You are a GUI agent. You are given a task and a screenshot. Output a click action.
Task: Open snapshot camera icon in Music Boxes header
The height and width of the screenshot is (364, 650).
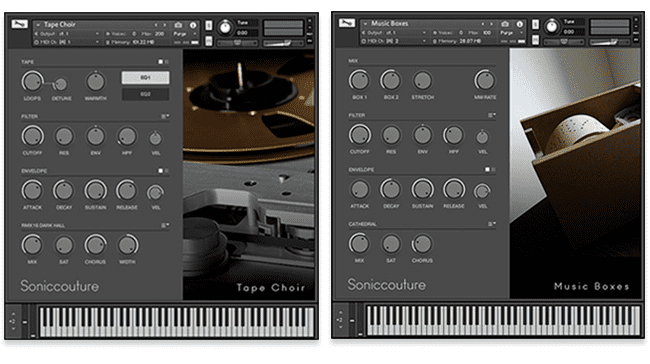(x=505, y=24)
